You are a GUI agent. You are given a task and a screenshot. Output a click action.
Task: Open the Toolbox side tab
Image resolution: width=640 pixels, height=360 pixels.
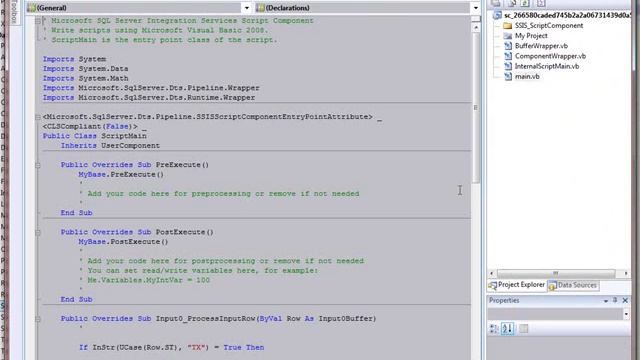14,11
